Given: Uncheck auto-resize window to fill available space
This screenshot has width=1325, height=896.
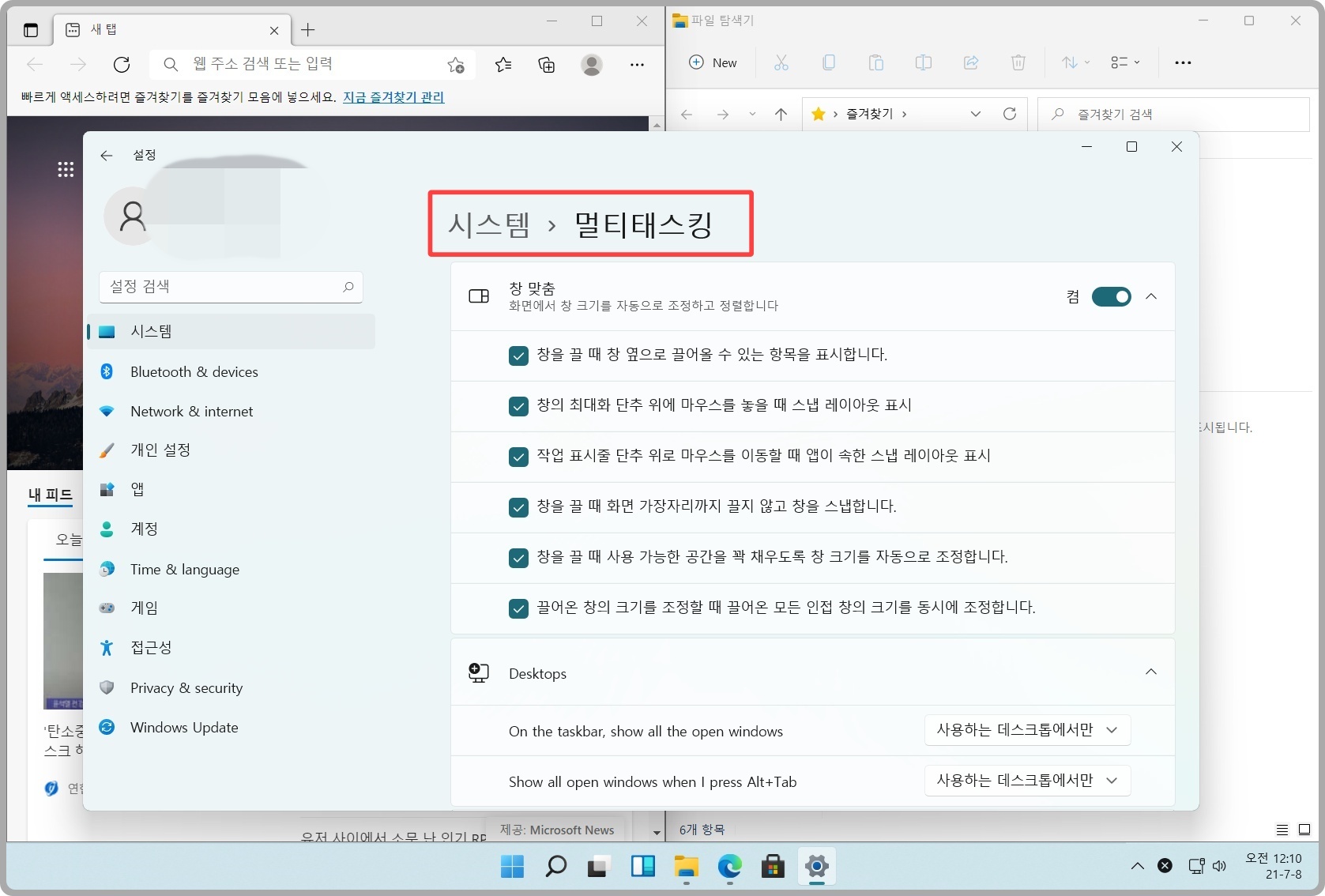Looking at the screenshot, I should click(x=519, y=558).
